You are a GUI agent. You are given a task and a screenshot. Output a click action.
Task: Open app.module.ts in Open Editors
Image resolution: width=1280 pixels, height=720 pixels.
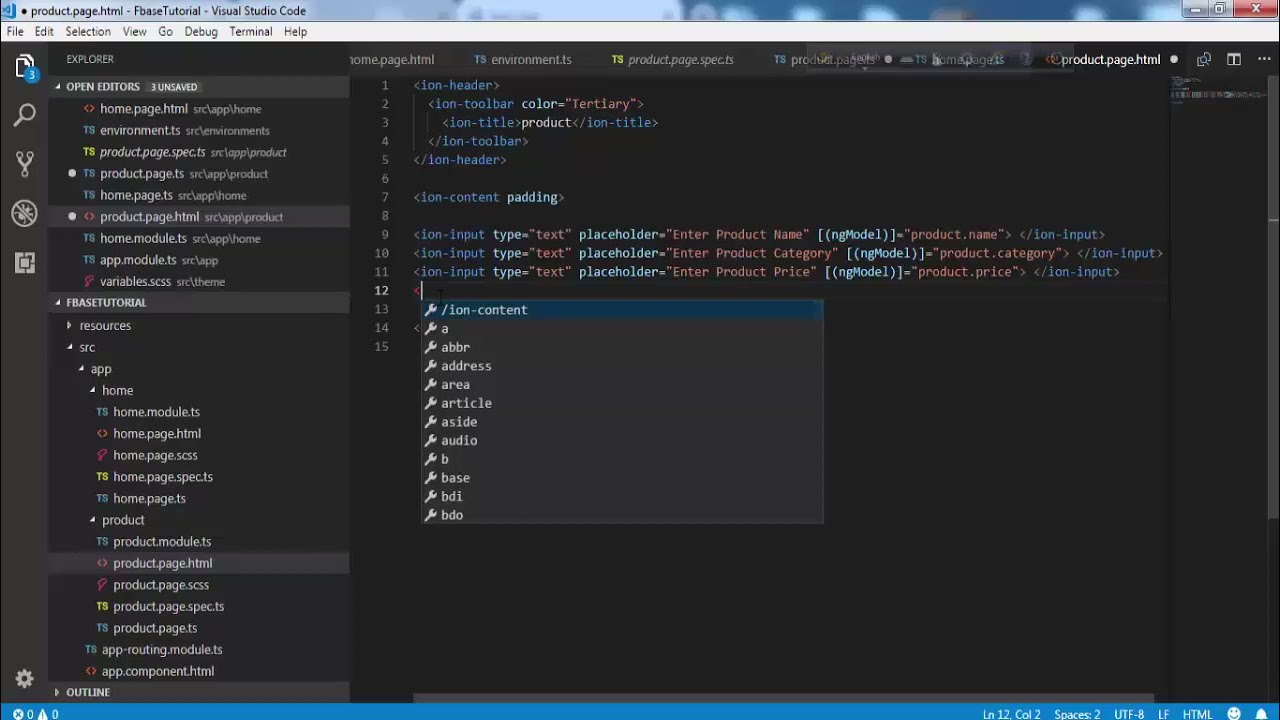tap(199, 260)
